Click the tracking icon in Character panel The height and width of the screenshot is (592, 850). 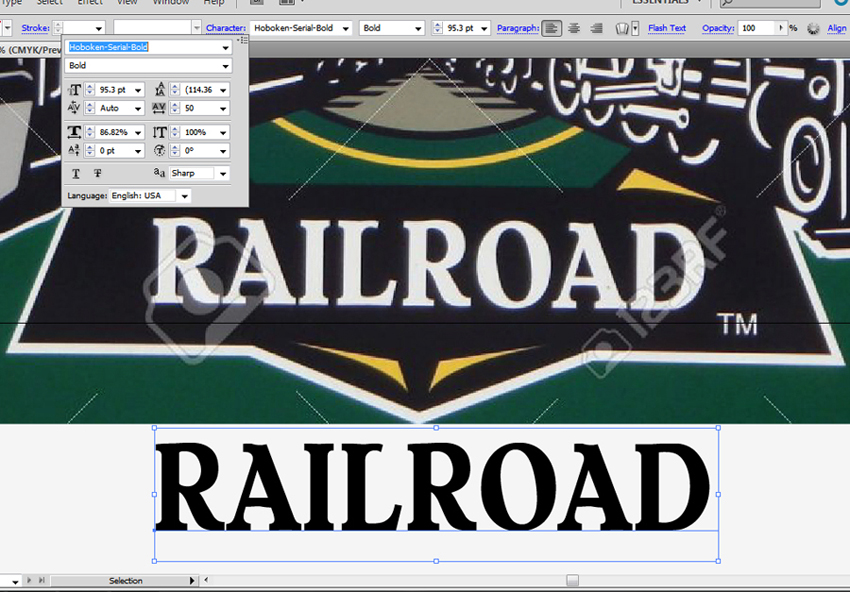[x=159, y=108]
